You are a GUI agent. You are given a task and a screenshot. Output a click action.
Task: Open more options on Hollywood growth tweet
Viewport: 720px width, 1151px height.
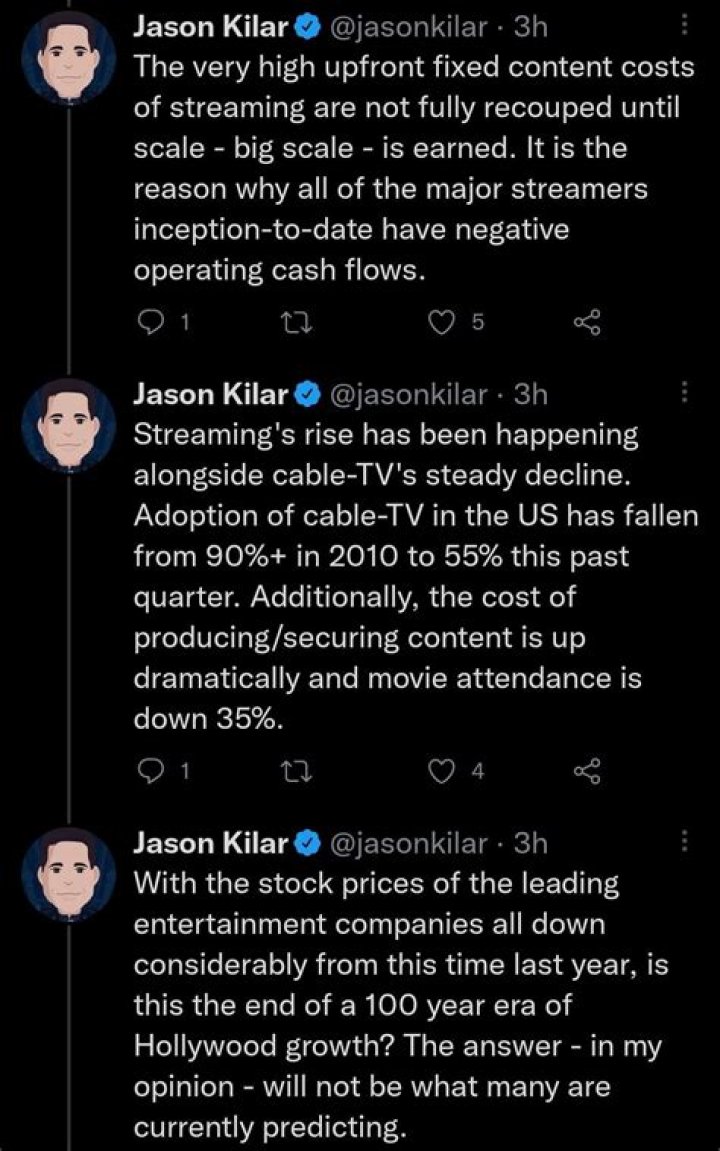[684, 842]
